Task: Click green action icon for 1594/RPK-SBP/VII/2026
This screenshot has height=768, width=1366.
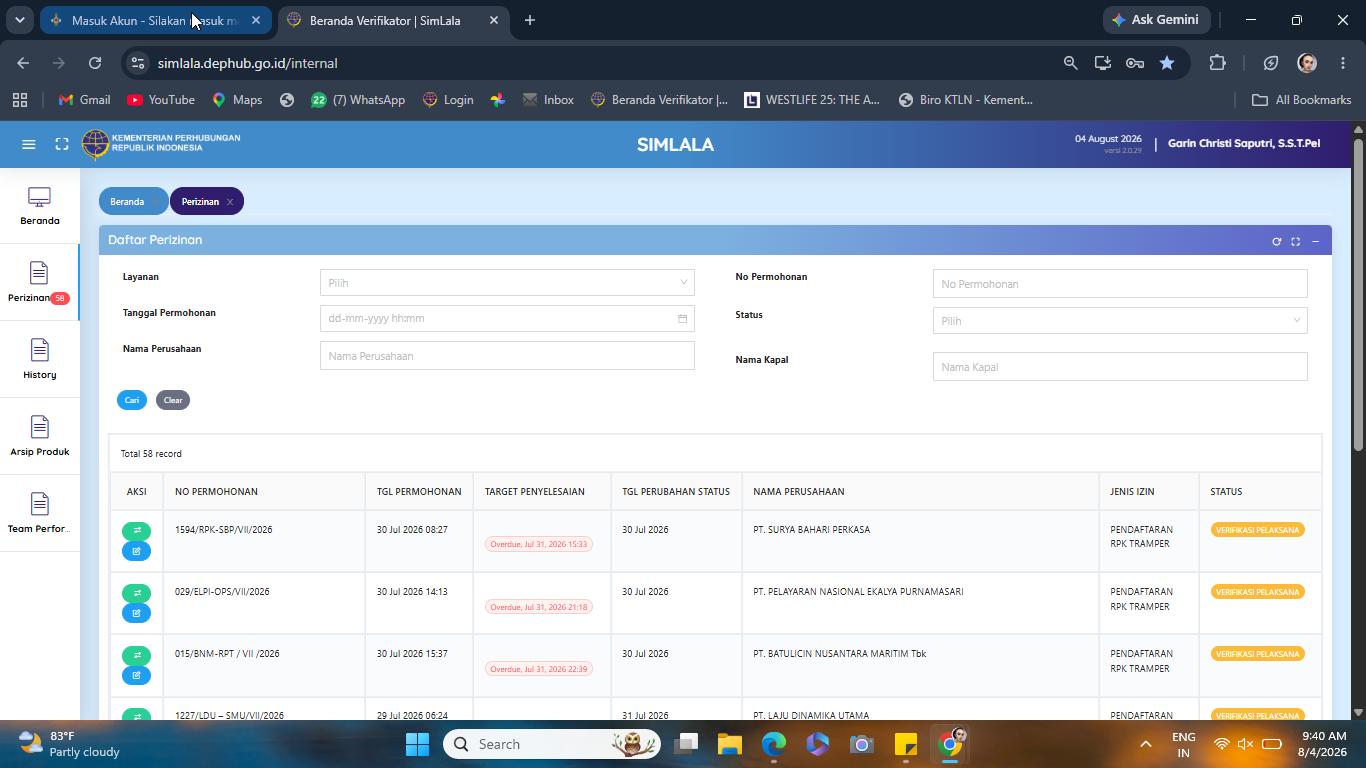Action: pos(136,531)
